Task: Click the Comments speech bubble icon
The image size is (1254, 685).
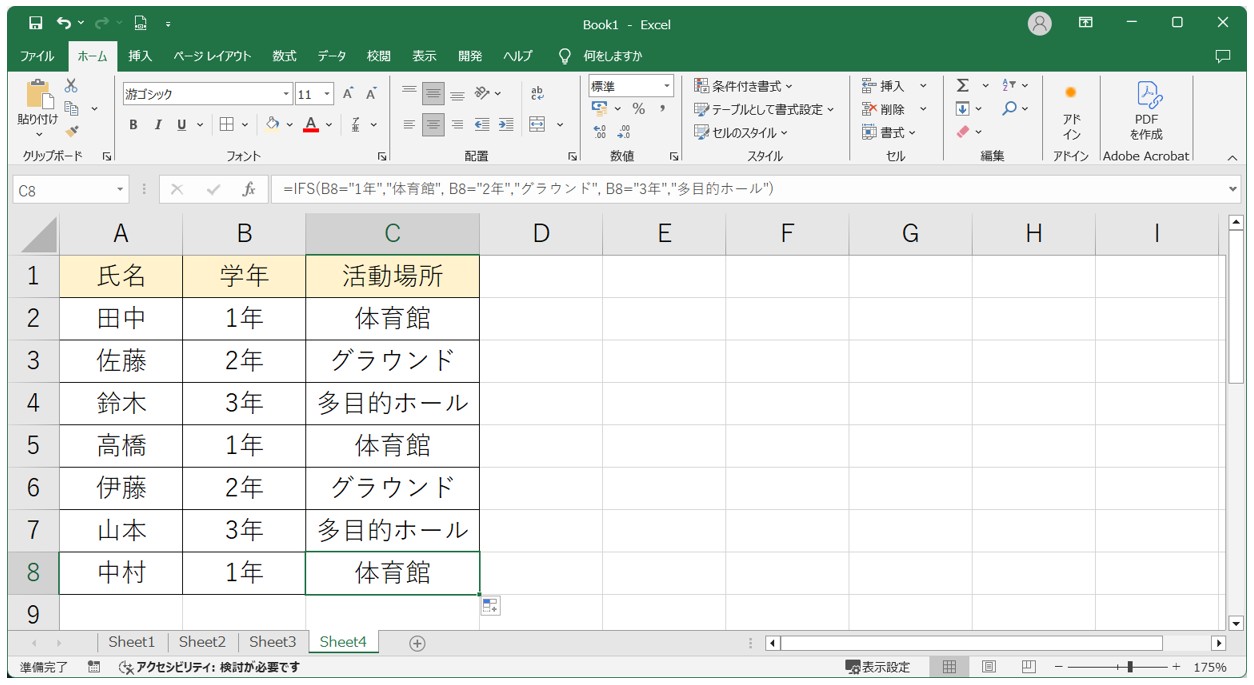Action: pos(1222,56)
